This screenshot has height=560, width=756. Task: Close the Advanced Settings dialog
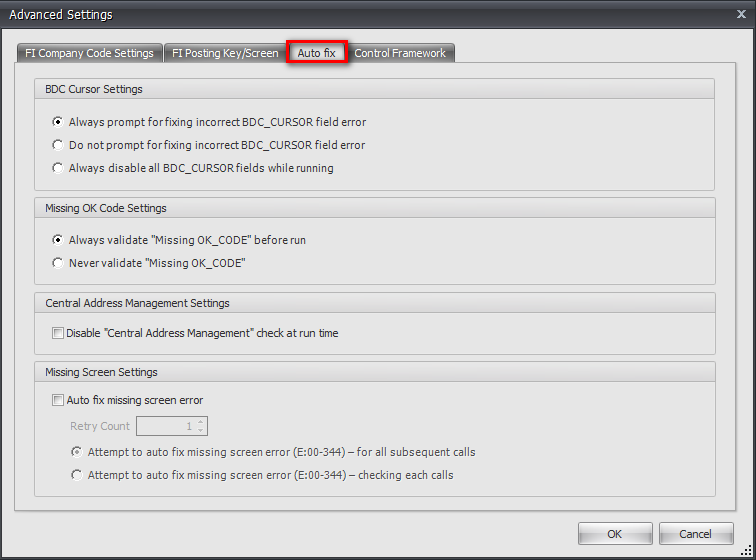click(x=742, y=14)
